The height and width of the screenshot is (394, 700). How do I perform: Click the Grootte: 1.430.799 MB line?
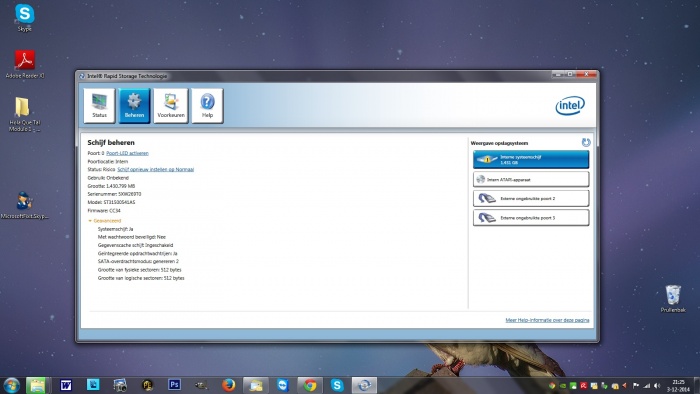click(111, 186)
